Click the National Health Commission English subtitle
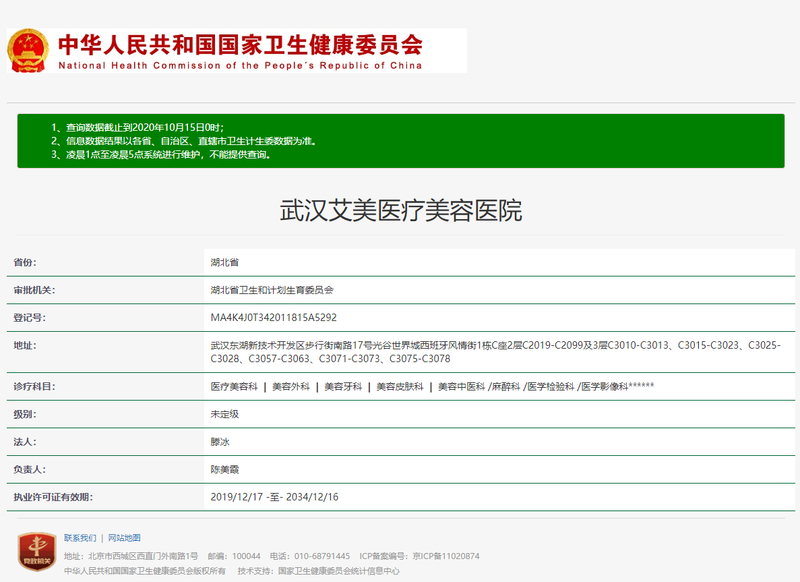 coord(240,66)
